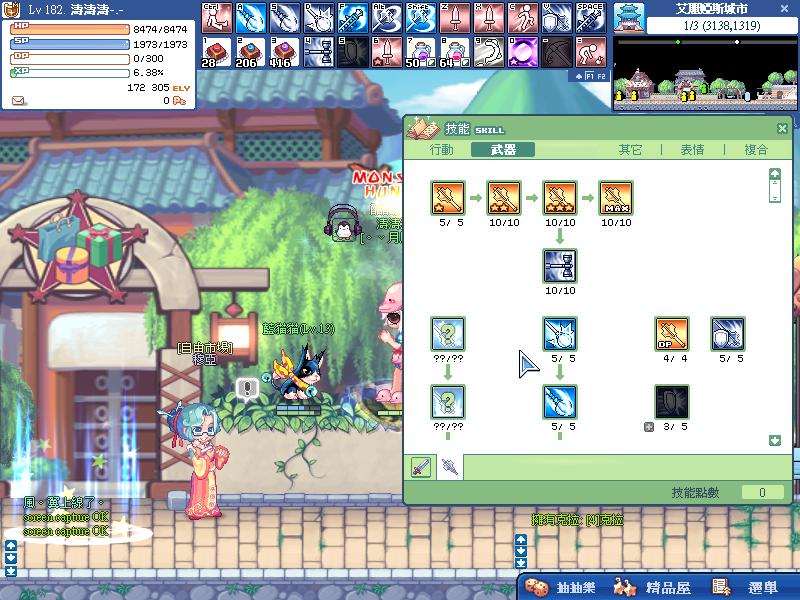The width and height of the screenshot is (800, 600).
Task: Trigger the burst strike skill on hotkey D
Action: point(319,18)
